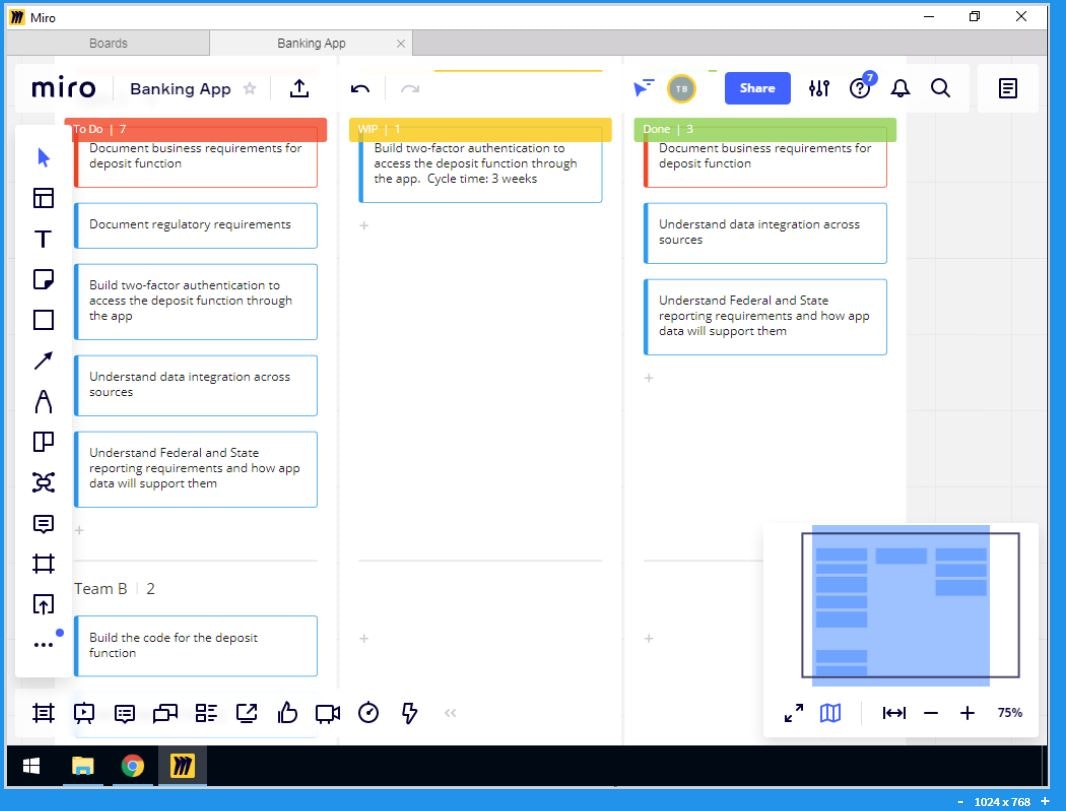Open the timer icon
This screenshot has height=811, width=1066.
click(x=368, y=712)
